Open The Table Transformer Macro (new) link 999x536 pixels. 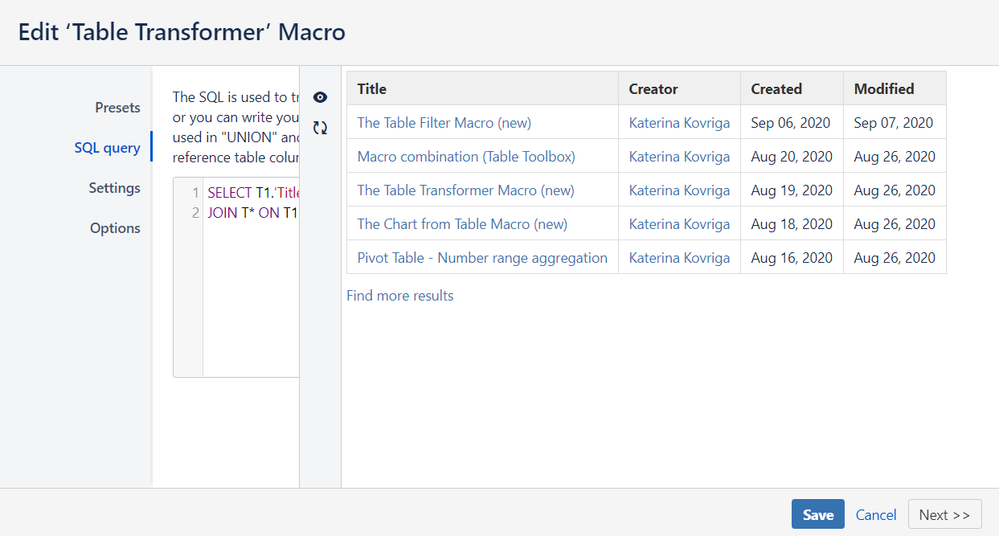click(x=465, y=190)
